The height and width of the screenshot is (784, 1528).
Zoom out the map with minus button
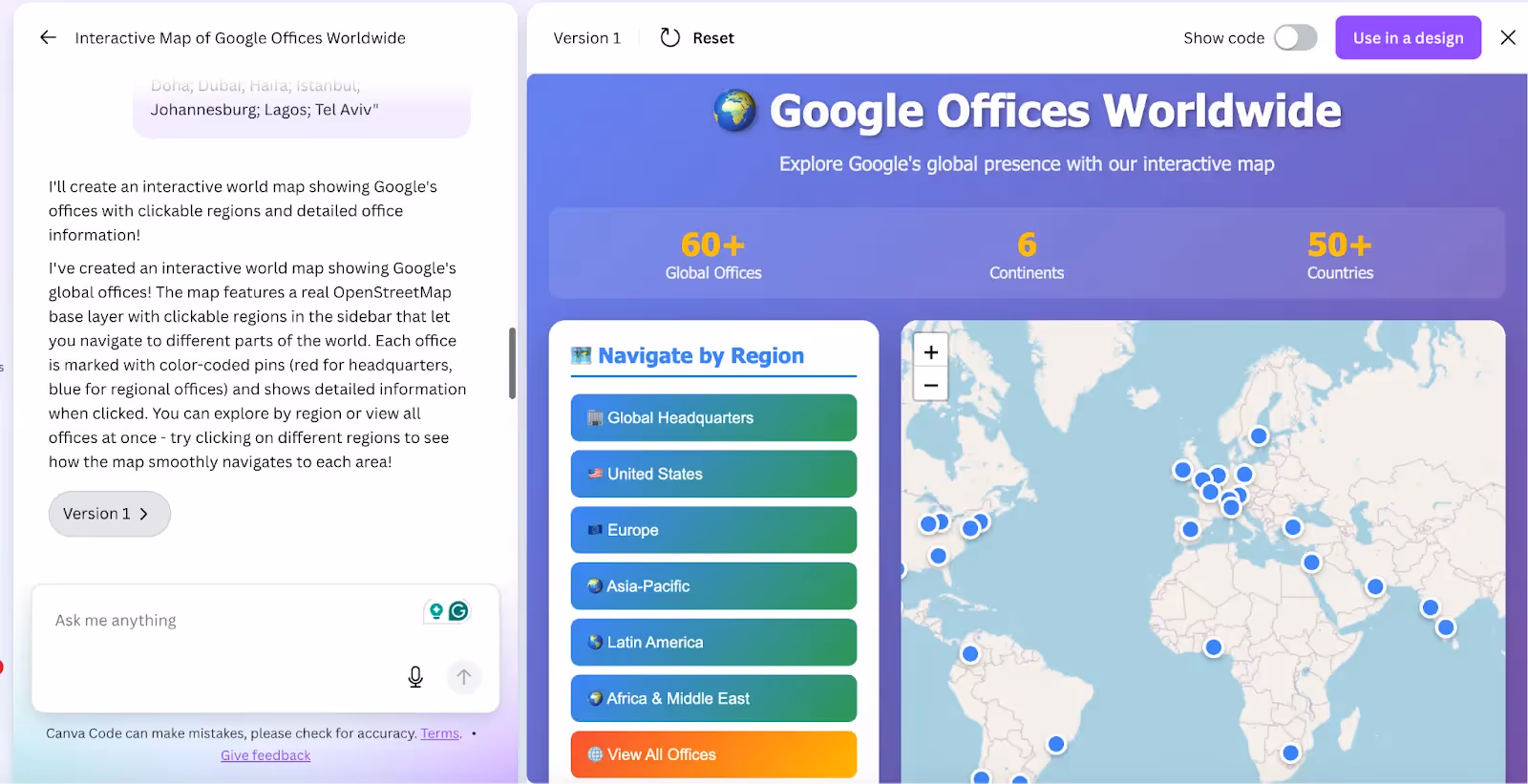tap(931, 385)
